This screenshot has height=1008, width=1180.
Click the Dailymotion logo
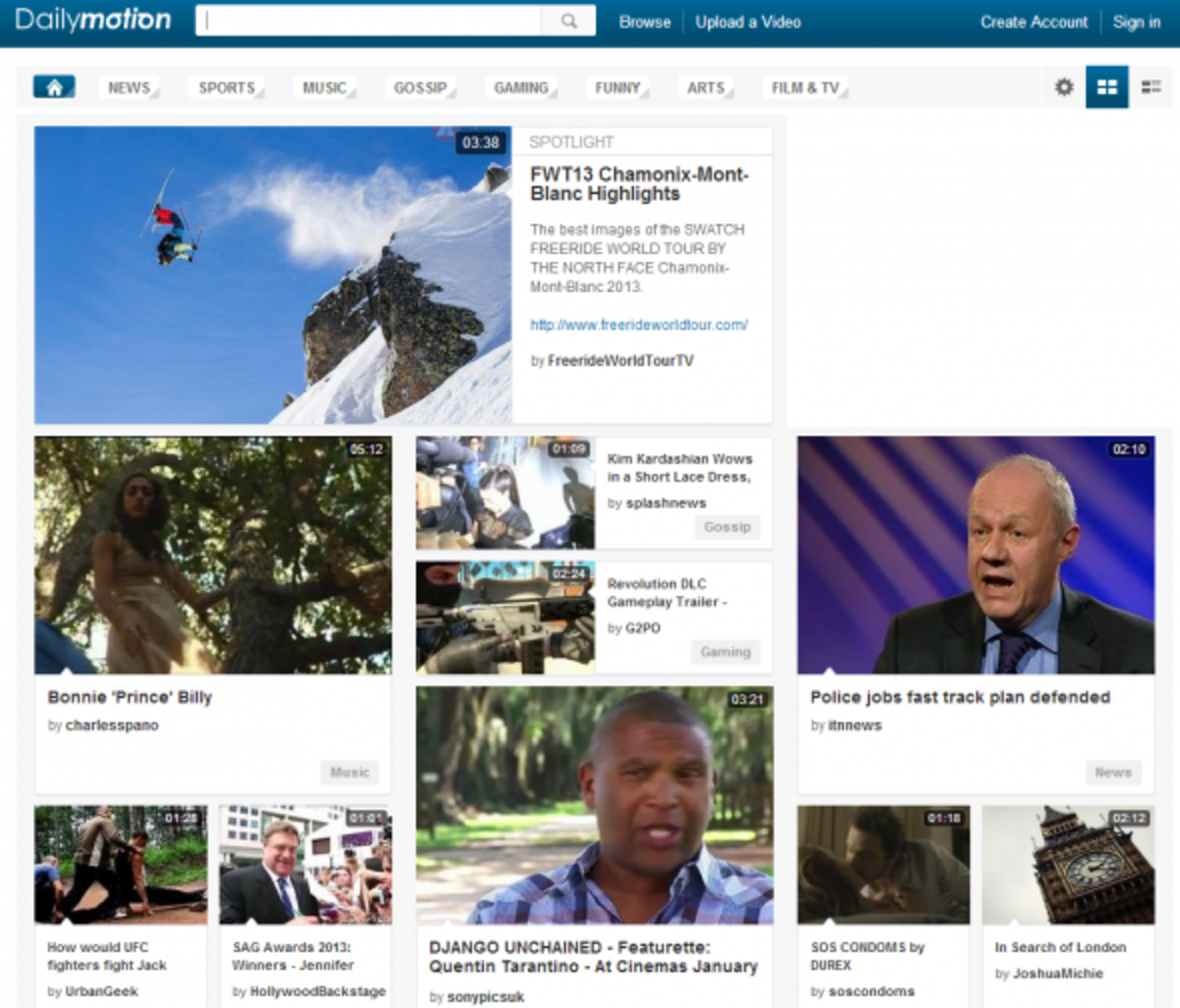click(x=92, y=21)
